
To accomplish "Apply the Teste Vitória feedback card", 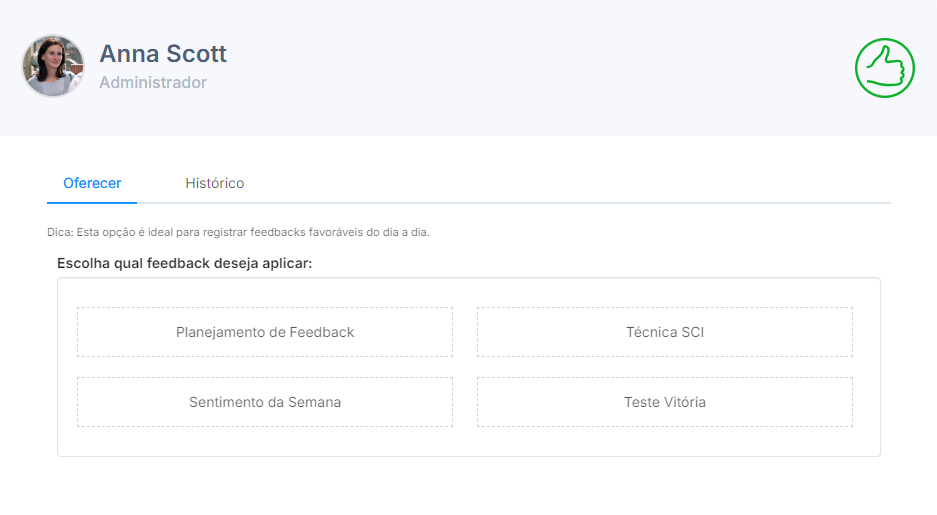I will click(665, 402).
